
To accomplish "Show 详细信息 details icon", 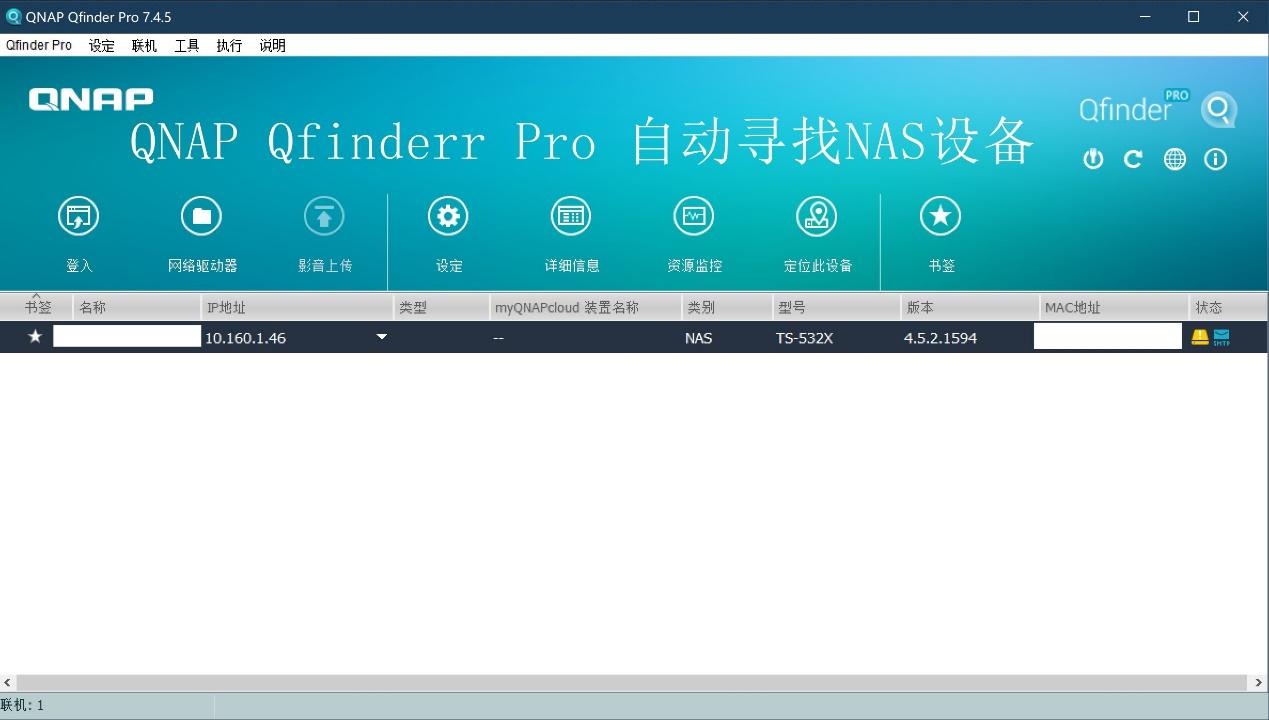I will click(x=571, y=216).
